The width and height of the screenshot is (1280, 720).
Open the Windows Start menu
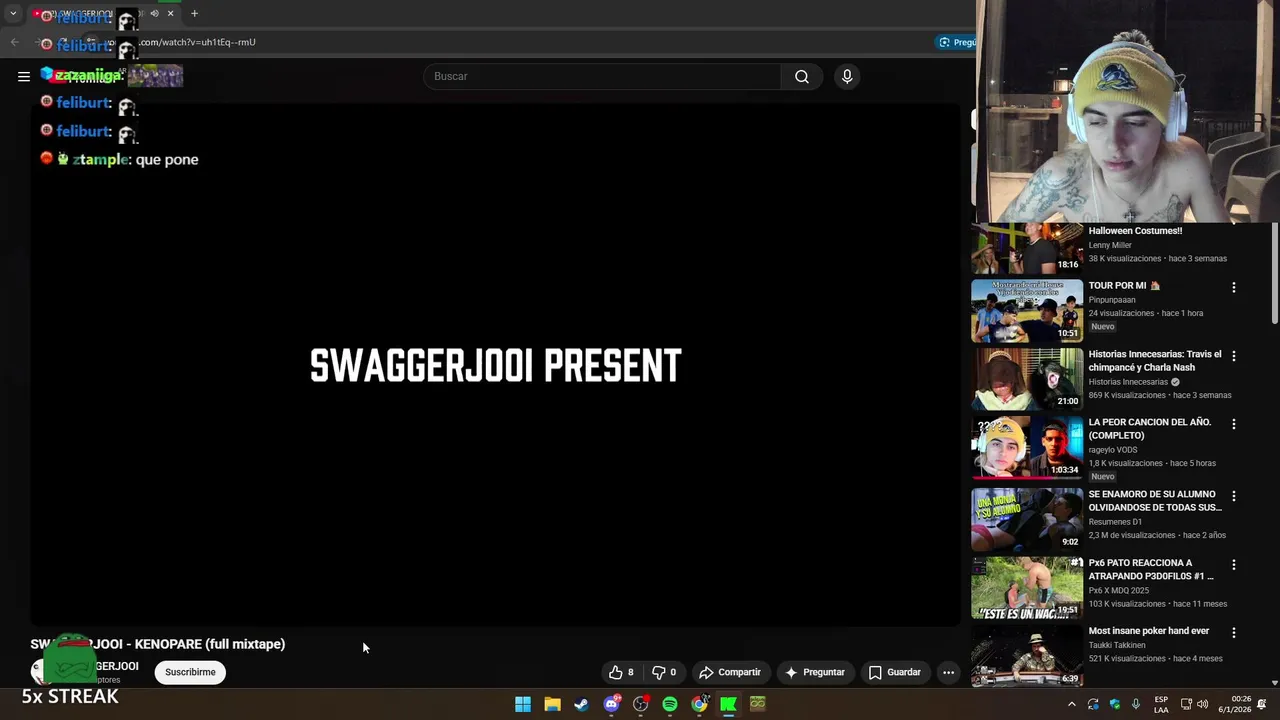click(x=523, y=704)
